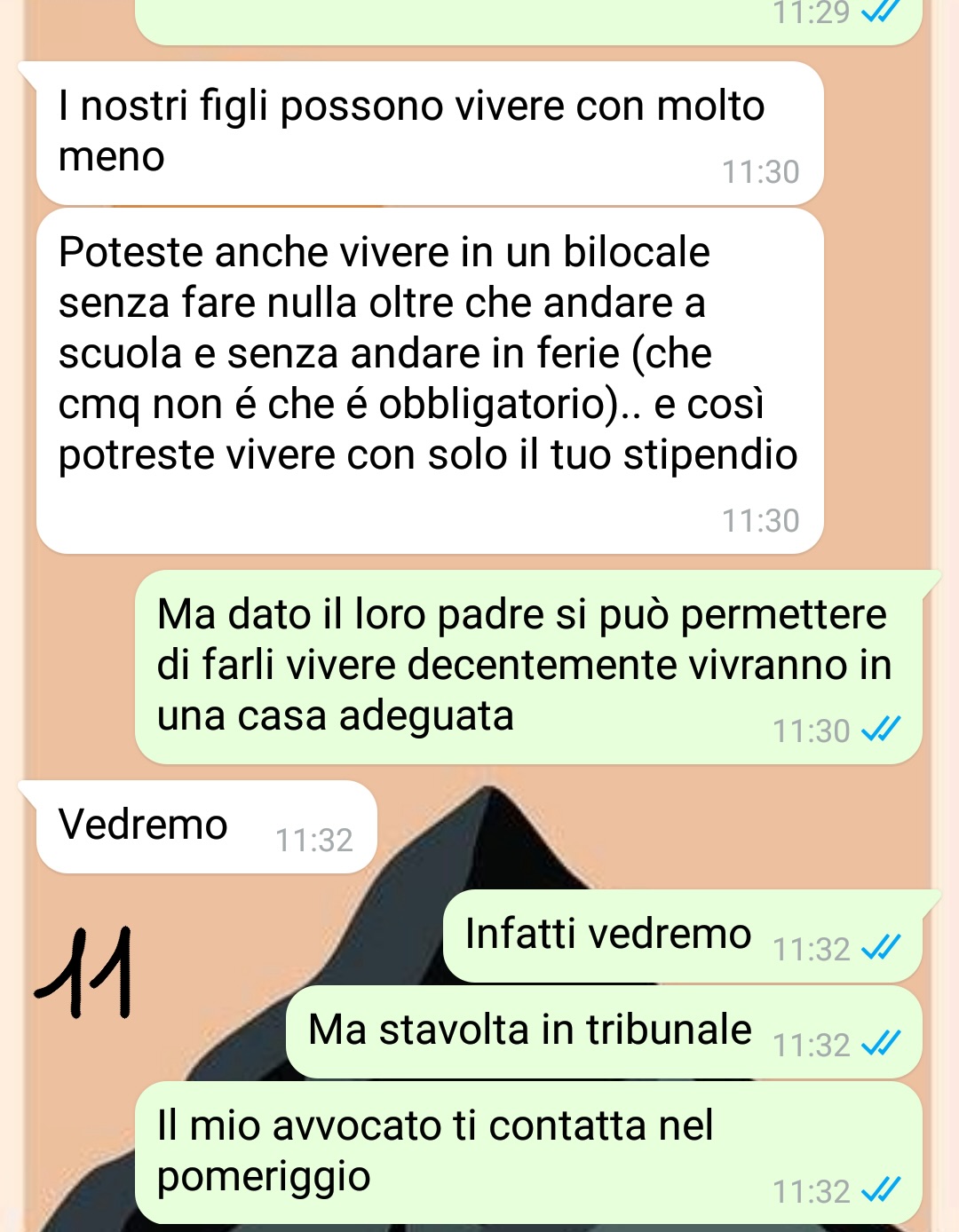Tap the blue checkmarks on 'Il mio avvocato' message
The image size is (959, 1232).
tap(881, 1189)
